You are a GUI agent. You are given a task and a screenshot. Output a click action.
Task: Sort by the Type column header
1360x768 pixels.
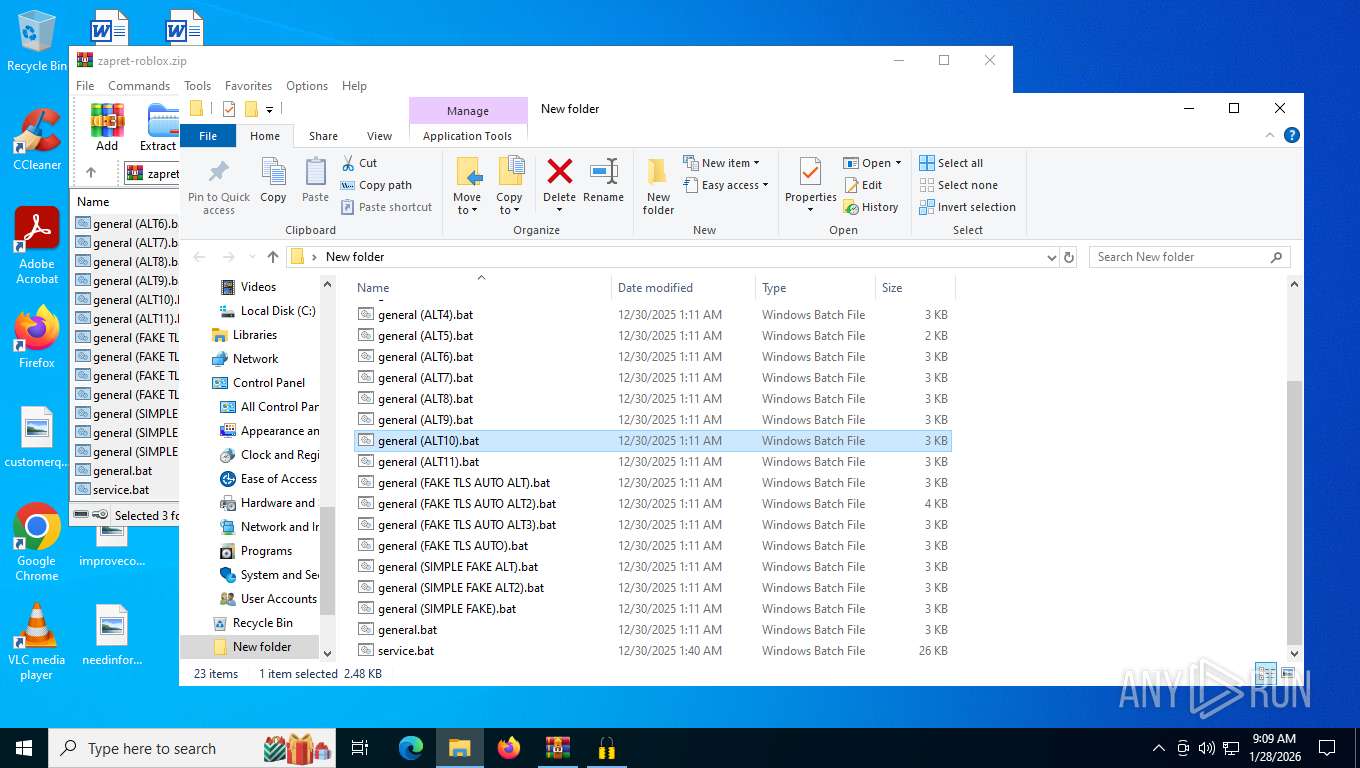[x=815, y=288]
